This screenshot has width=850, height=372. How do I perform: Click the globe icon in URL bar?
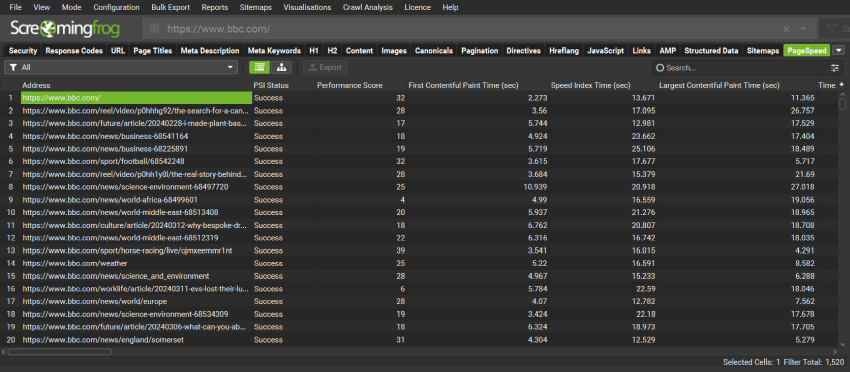click(x=154, y=29)
